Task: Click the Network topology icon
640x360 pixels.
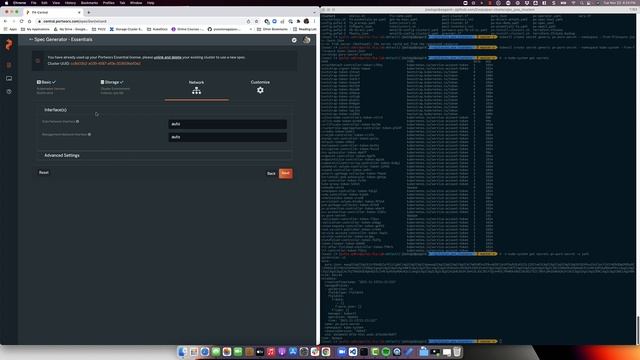Action: (x=196, y=91)
